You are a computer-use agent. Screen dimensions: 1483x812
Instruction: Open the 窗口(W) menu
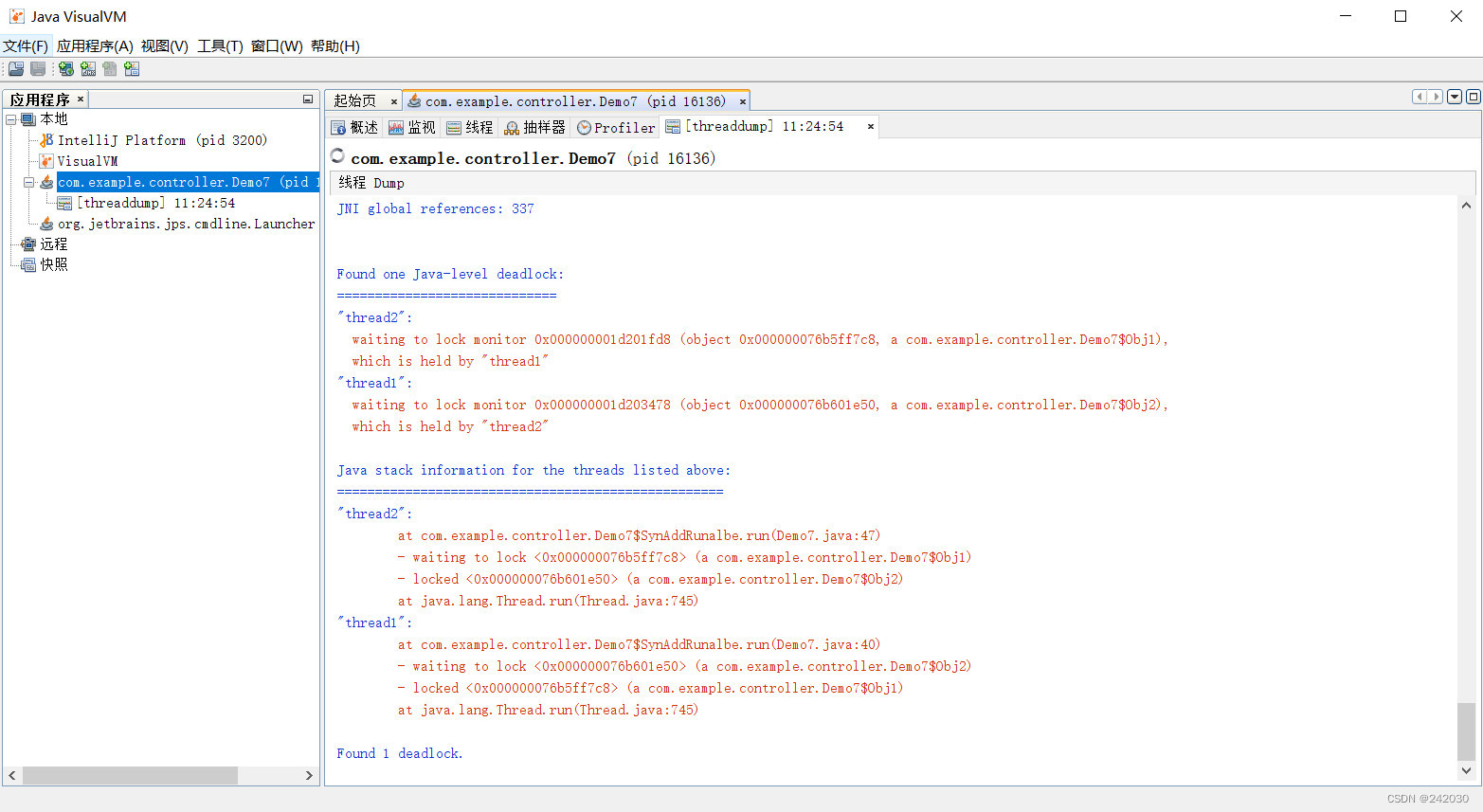(x=277, y=46)
